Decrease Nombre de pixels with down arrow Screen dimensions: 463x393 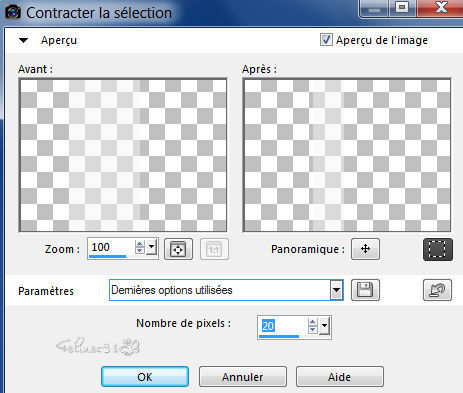(312, 330)
